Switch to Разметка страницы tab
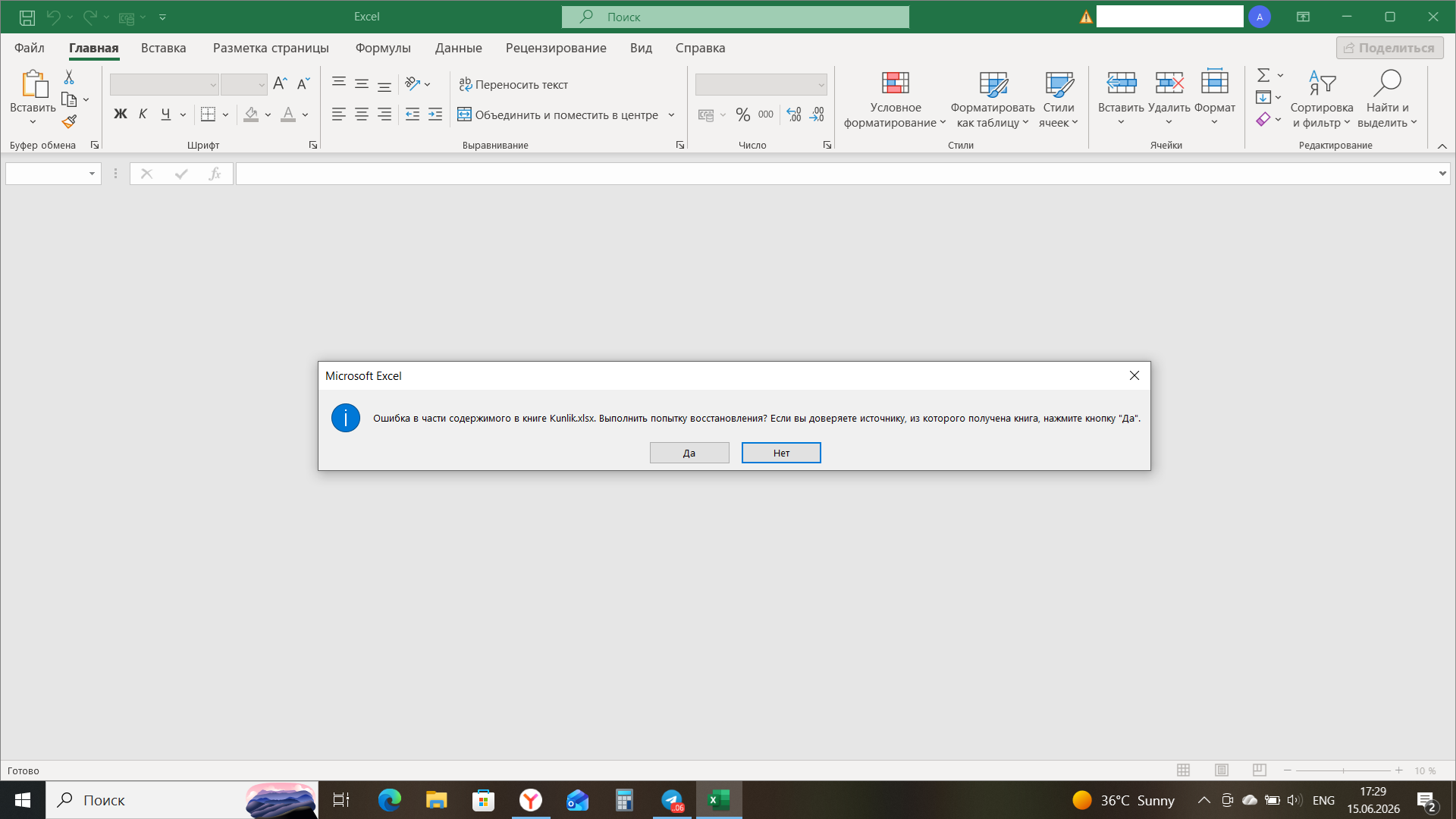 pos(271,48)
